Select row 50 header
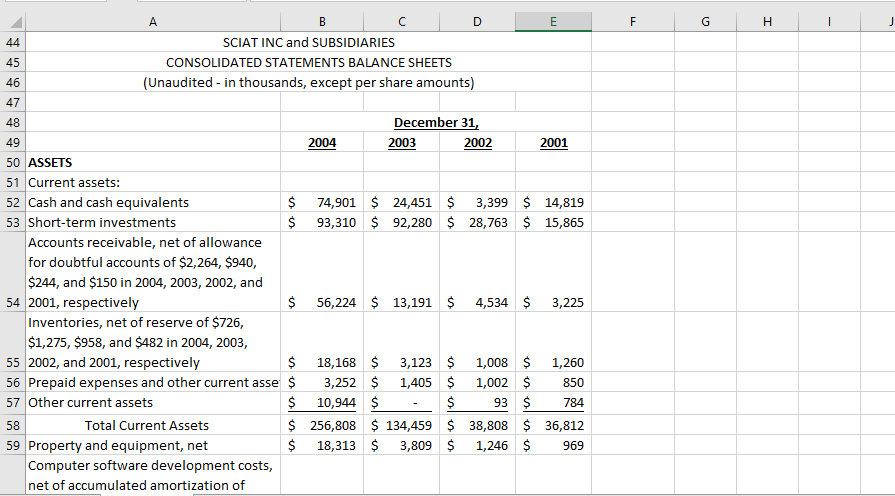Viewport: 895px width, 496px height. pyautogui.click(x=13, y=162)
